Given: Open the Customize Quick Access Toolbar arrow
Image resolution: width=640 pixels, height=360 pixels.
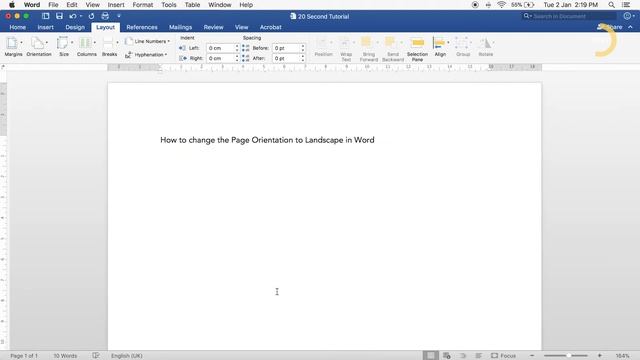Looking at the screenshot, I should (119, 16).
